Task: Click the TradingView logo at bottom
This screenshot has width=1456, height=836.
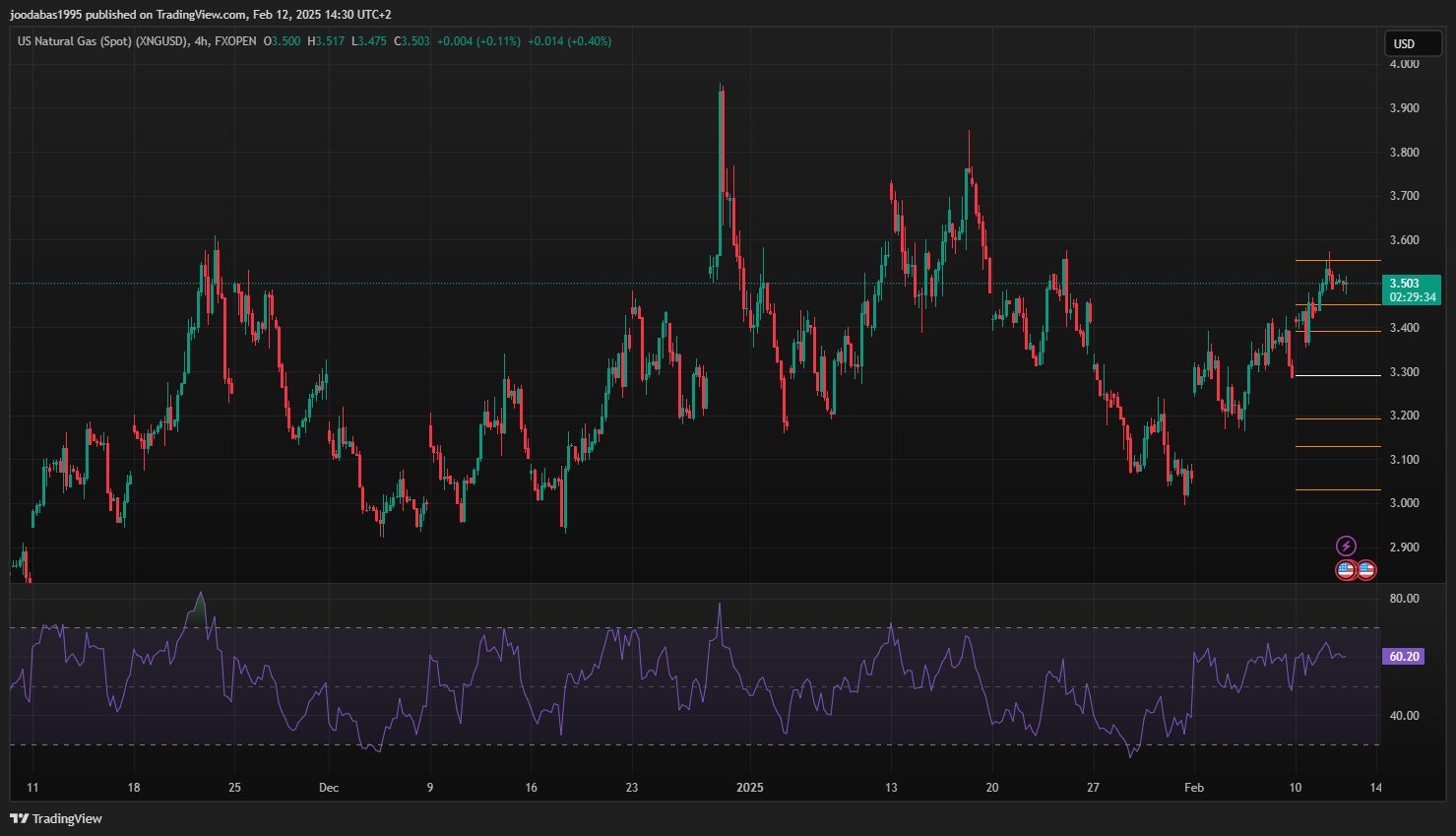Action: pyautogui.click(x=56, y=818)
